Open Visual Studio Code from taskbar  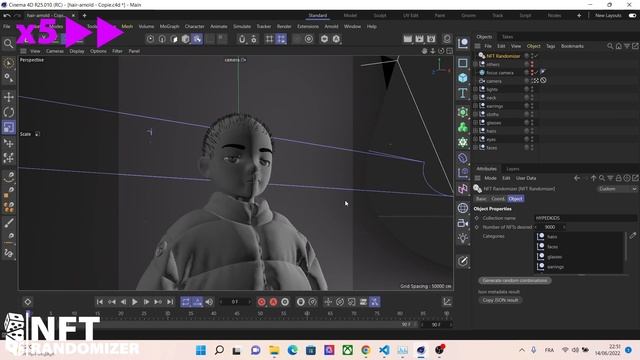coord(384,350)
